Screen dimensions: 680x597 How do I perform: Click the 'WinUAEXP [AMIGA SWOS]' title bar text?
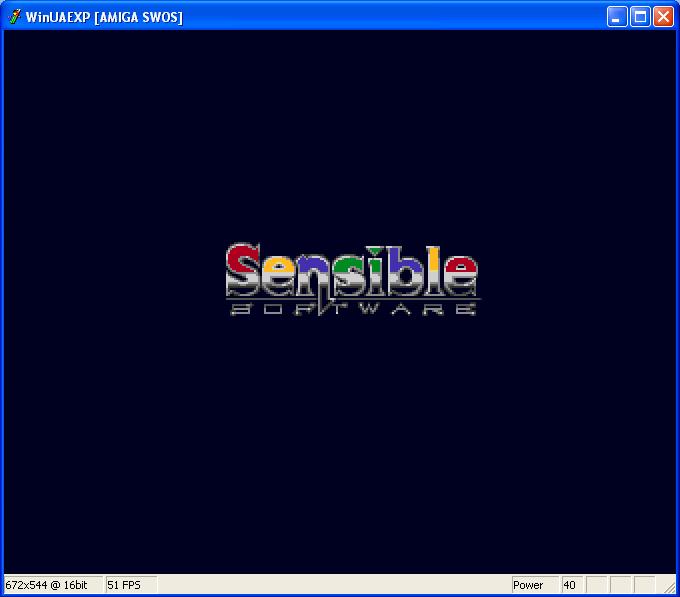click(x=104, y=17)
